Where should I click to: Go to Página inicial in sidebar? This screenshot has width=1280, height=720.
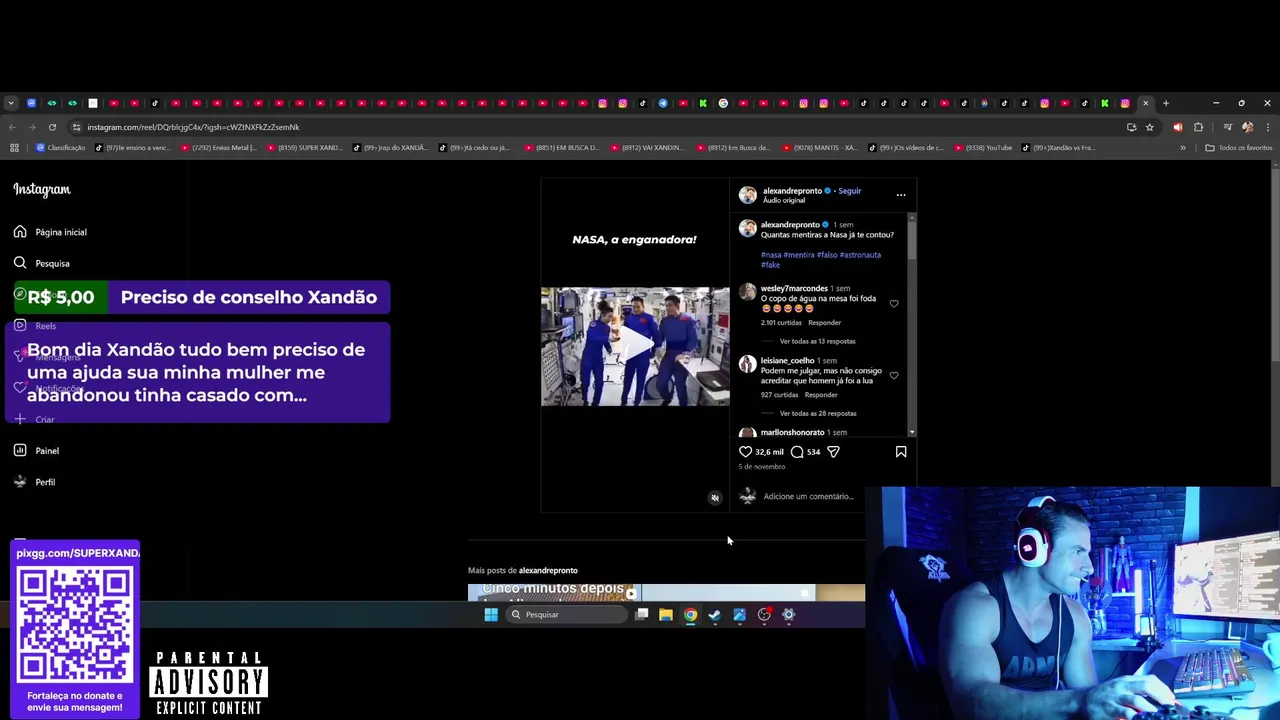(50, 232)
